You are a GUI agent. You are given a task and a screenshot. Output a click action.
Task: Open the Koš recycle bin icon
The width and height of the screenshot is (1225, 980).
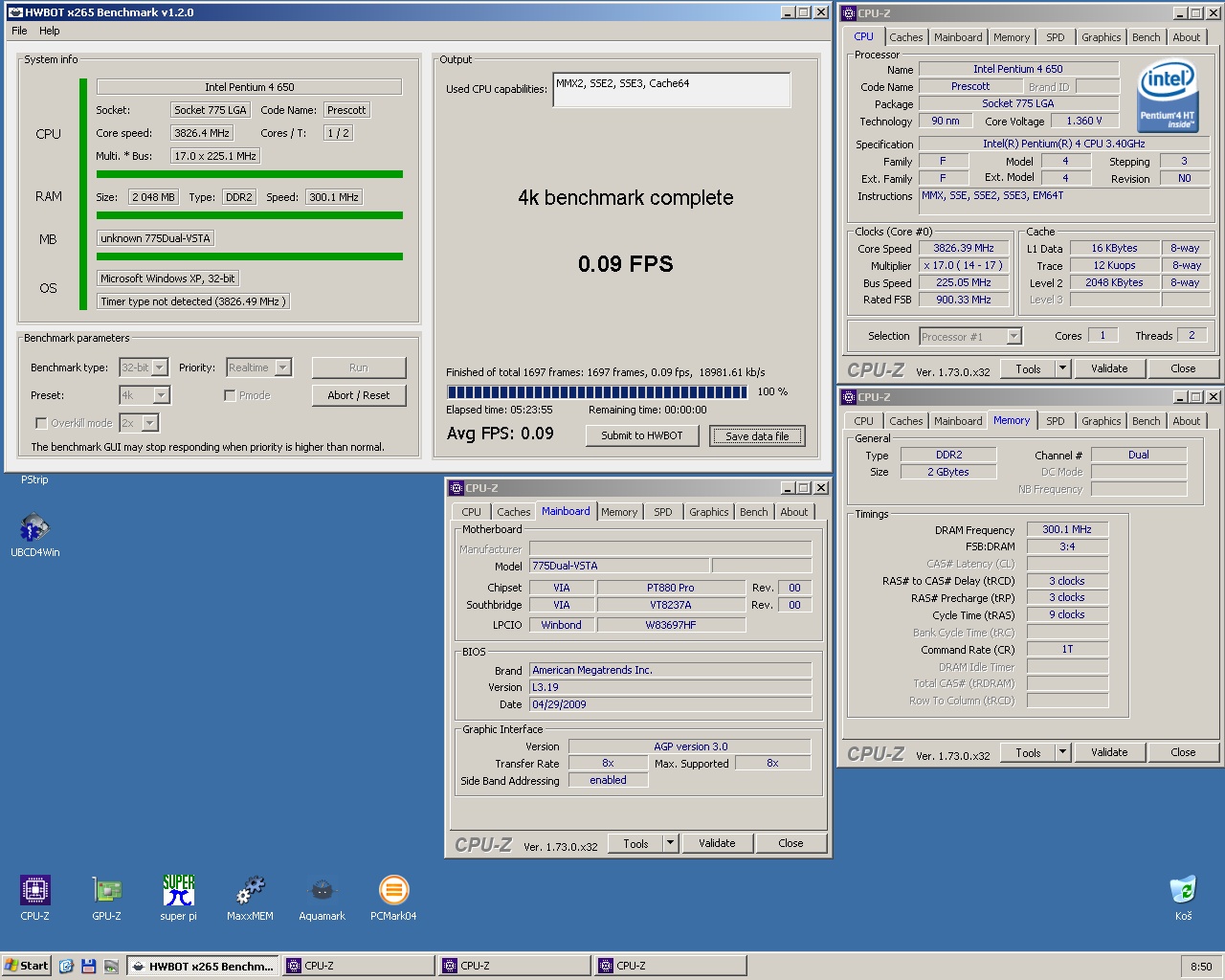(1184, 898)
